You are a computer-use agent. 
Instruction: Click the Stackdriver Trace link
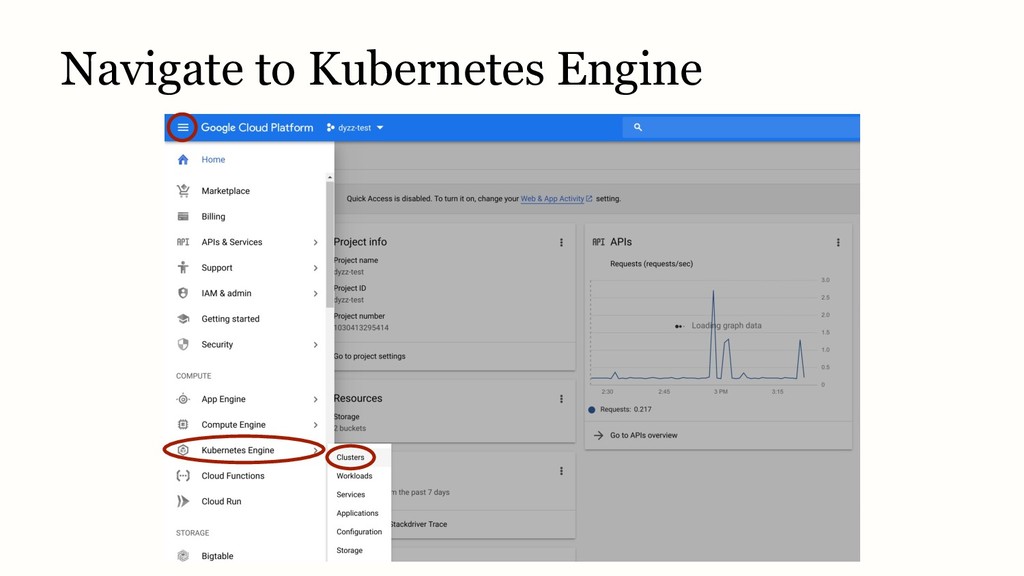419,524
